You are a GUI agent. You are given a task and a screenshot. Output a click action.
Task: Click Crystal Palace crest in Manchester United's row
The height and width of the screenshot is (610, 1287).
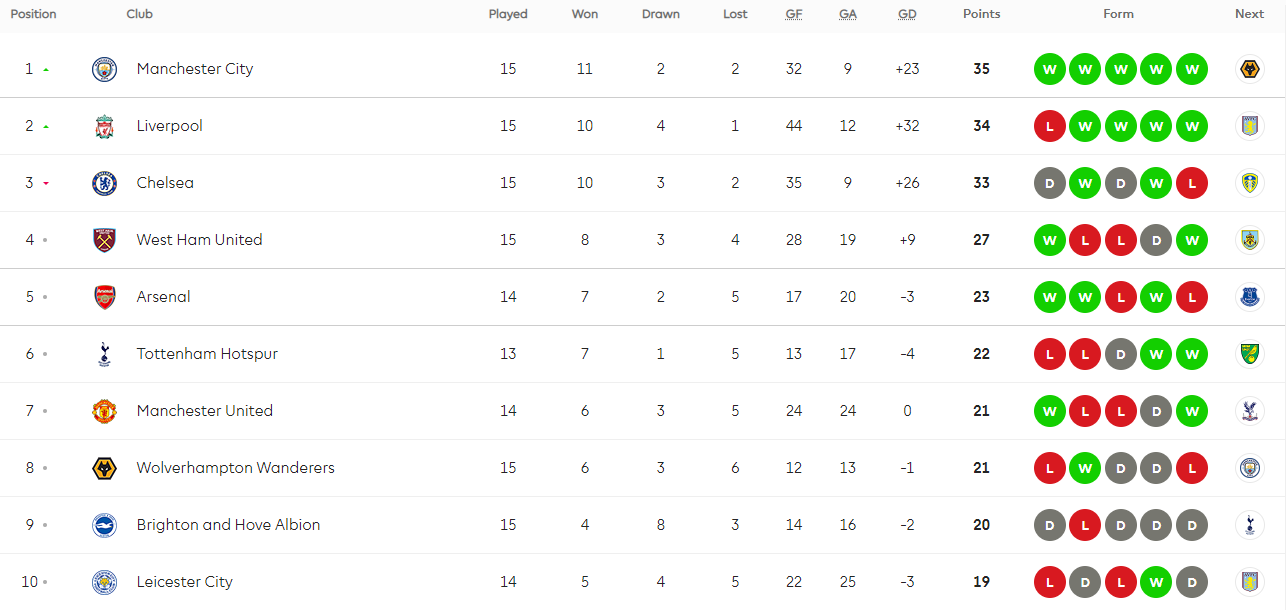tap(1249, 411)
